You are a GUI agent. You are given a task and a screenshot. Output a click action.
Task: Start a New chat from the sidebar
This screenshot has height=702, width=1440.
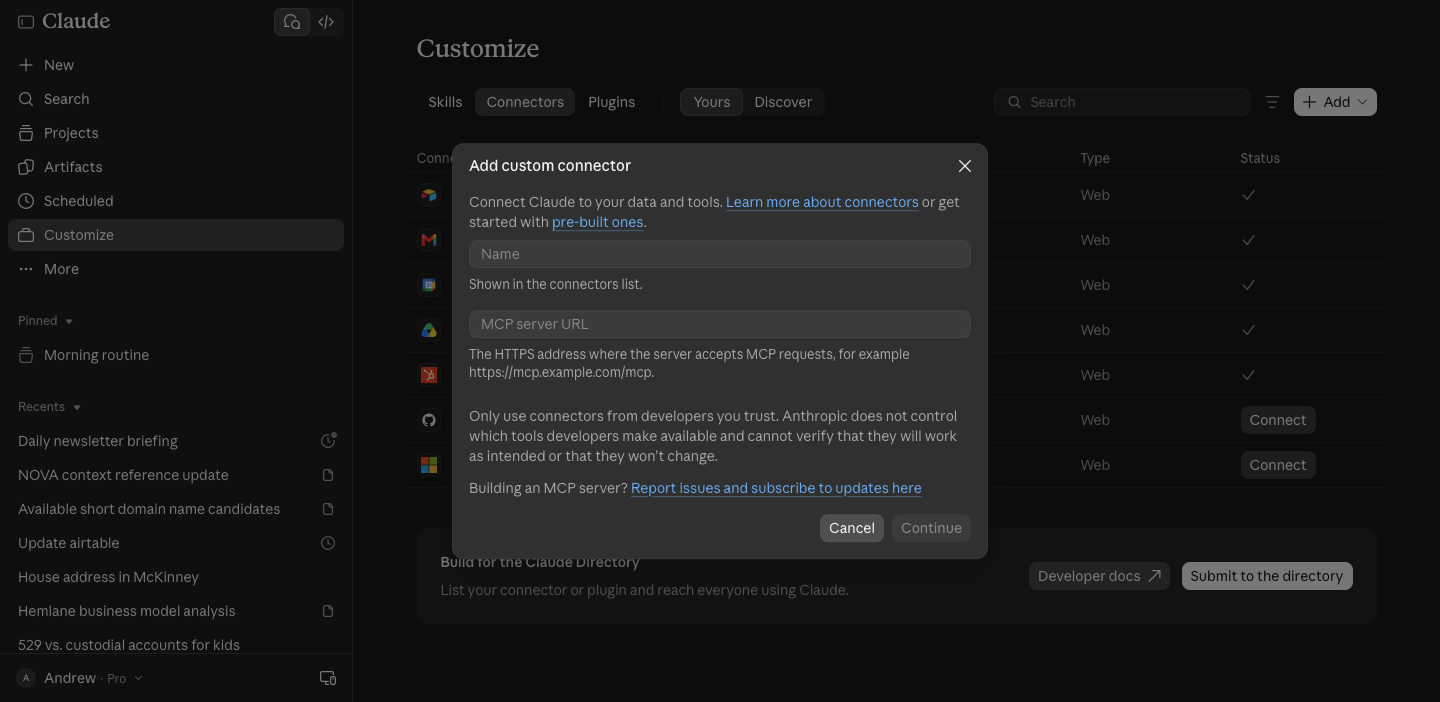176,65
